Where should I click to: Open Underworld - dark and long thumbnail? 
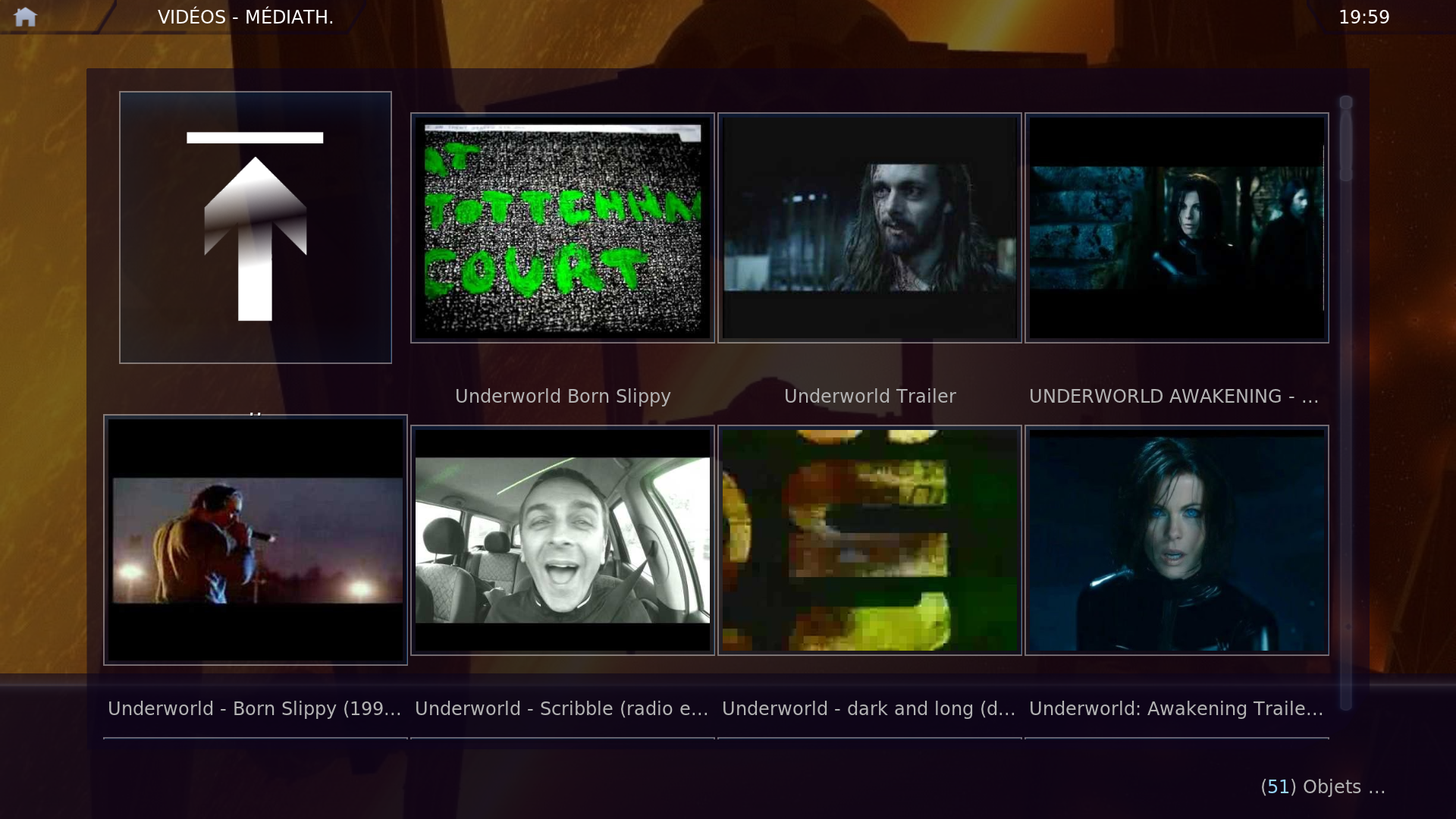(x=870, y=540)
